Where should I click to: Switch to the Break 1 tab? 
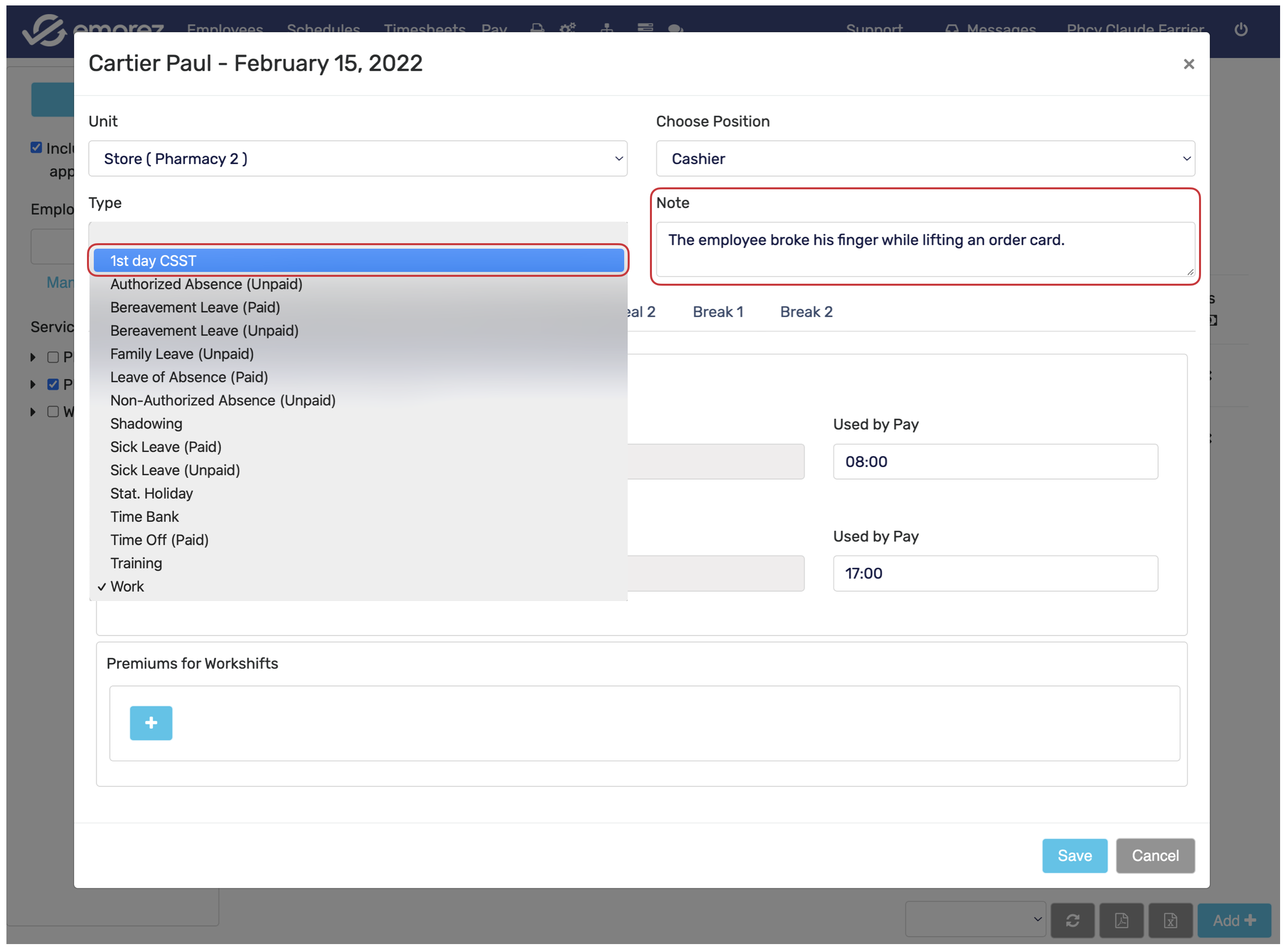click(x=718, y=311)
